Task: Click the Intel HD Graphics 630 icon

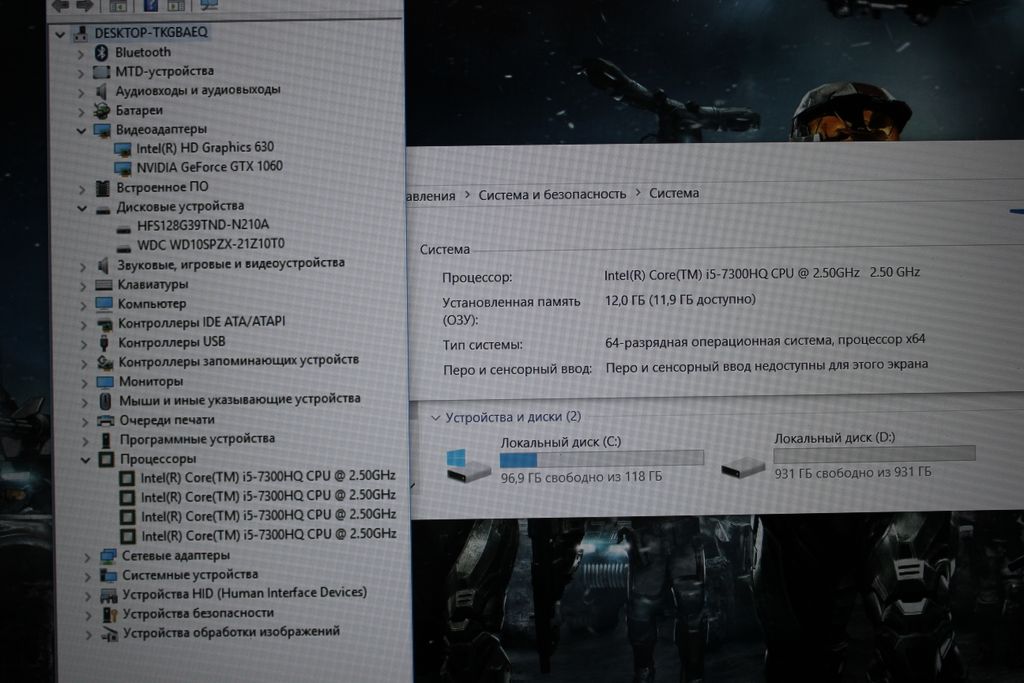Action: coord(123,148)
